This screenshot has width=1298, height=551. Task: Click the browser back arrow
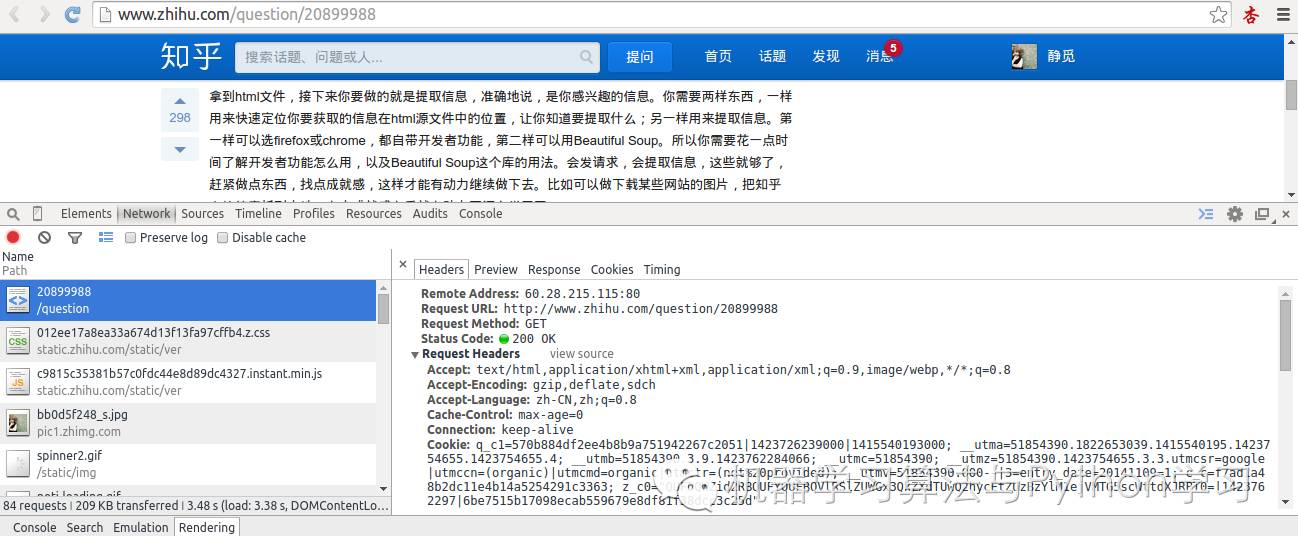(x=16, y=15)
